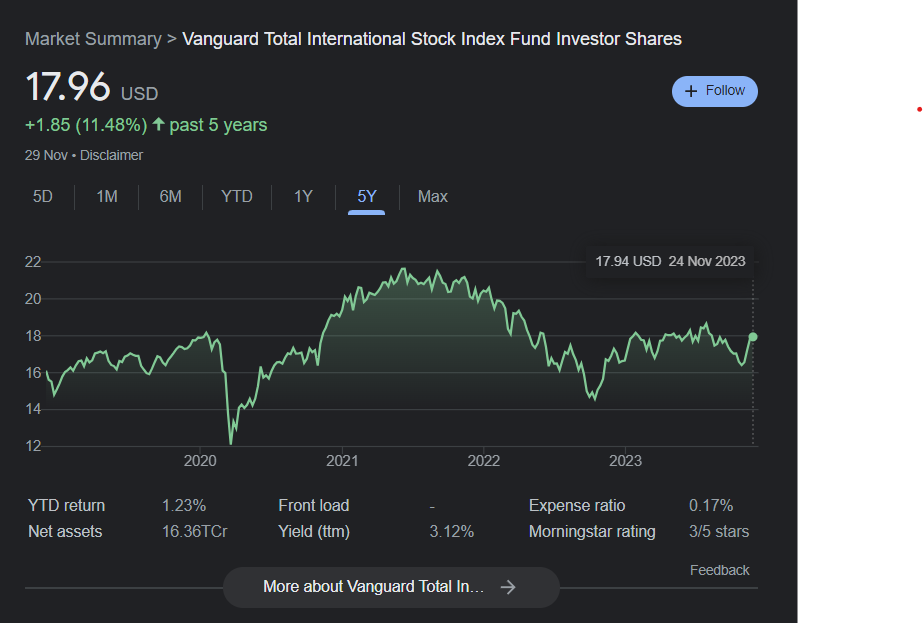Switch to the 1M range tab
Viewport: 923px width, 623px height.
point(107,196)
